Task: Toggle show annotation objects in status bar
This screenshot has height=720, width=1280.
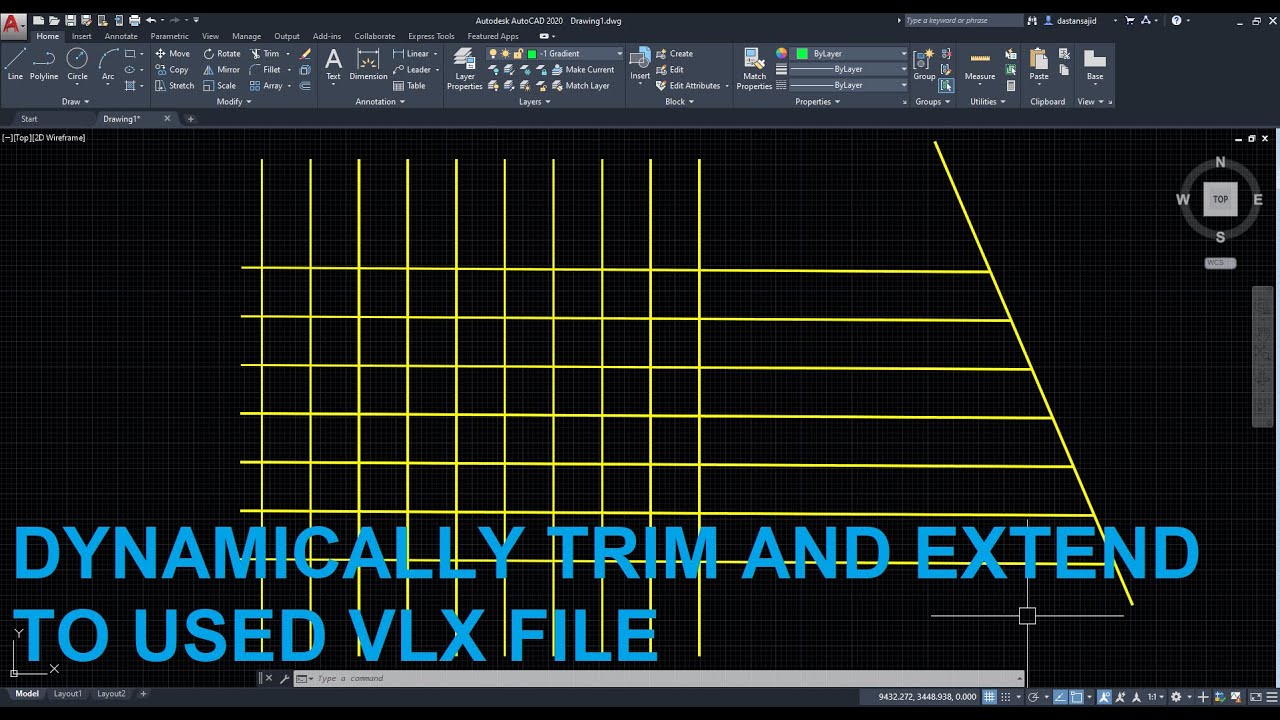Action: (1104, 696)
